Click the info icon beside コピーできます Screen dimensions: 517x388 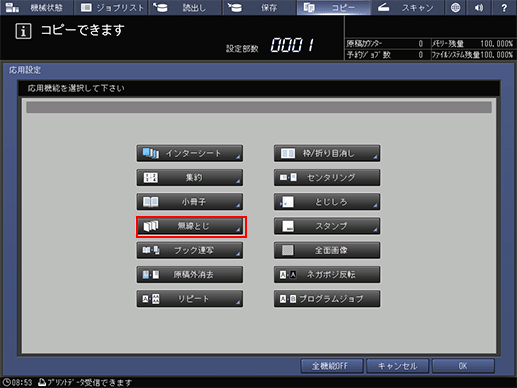[23, 31]
